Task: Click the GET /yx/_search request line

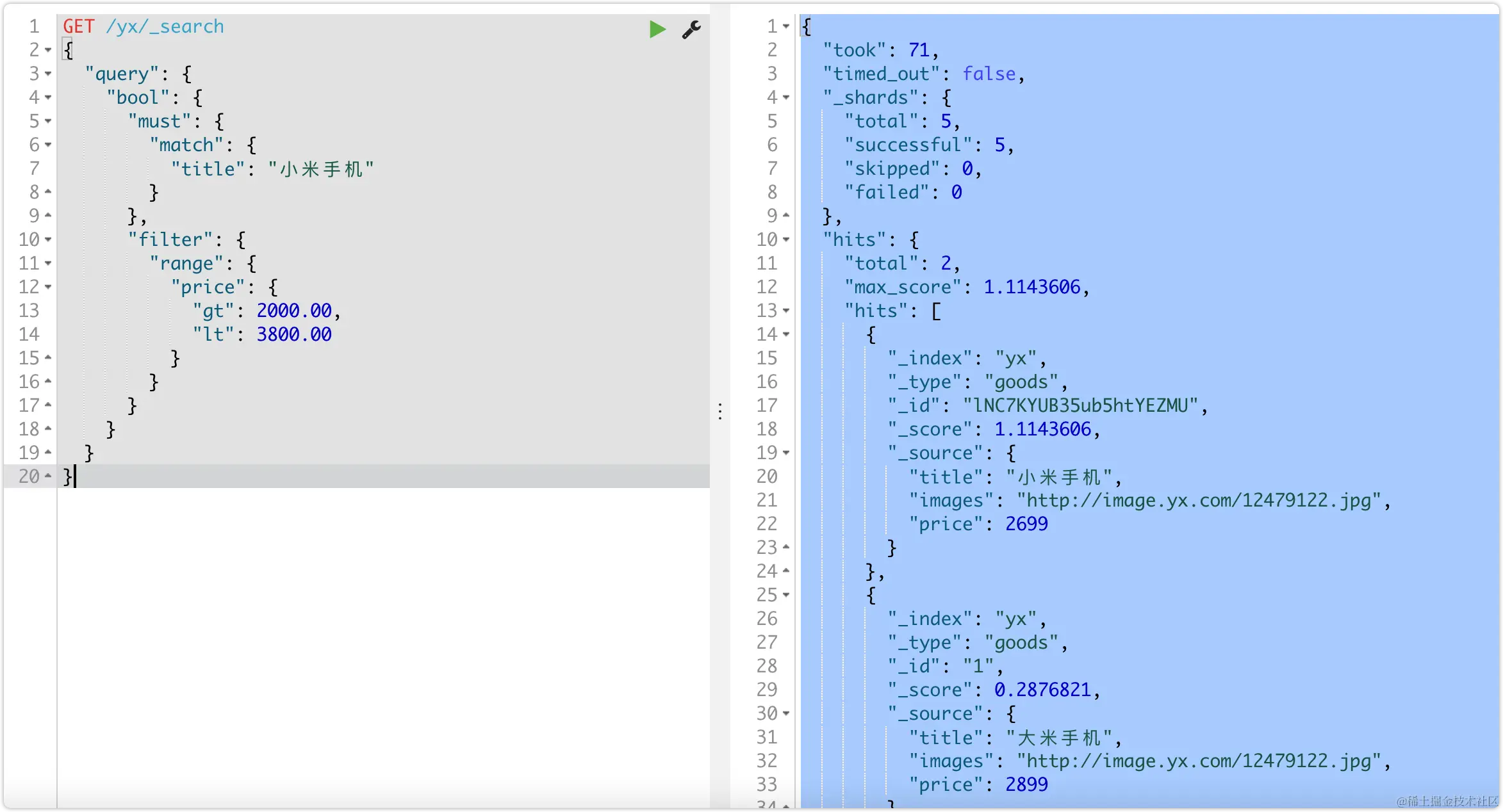Action: [x=144, y=27]
